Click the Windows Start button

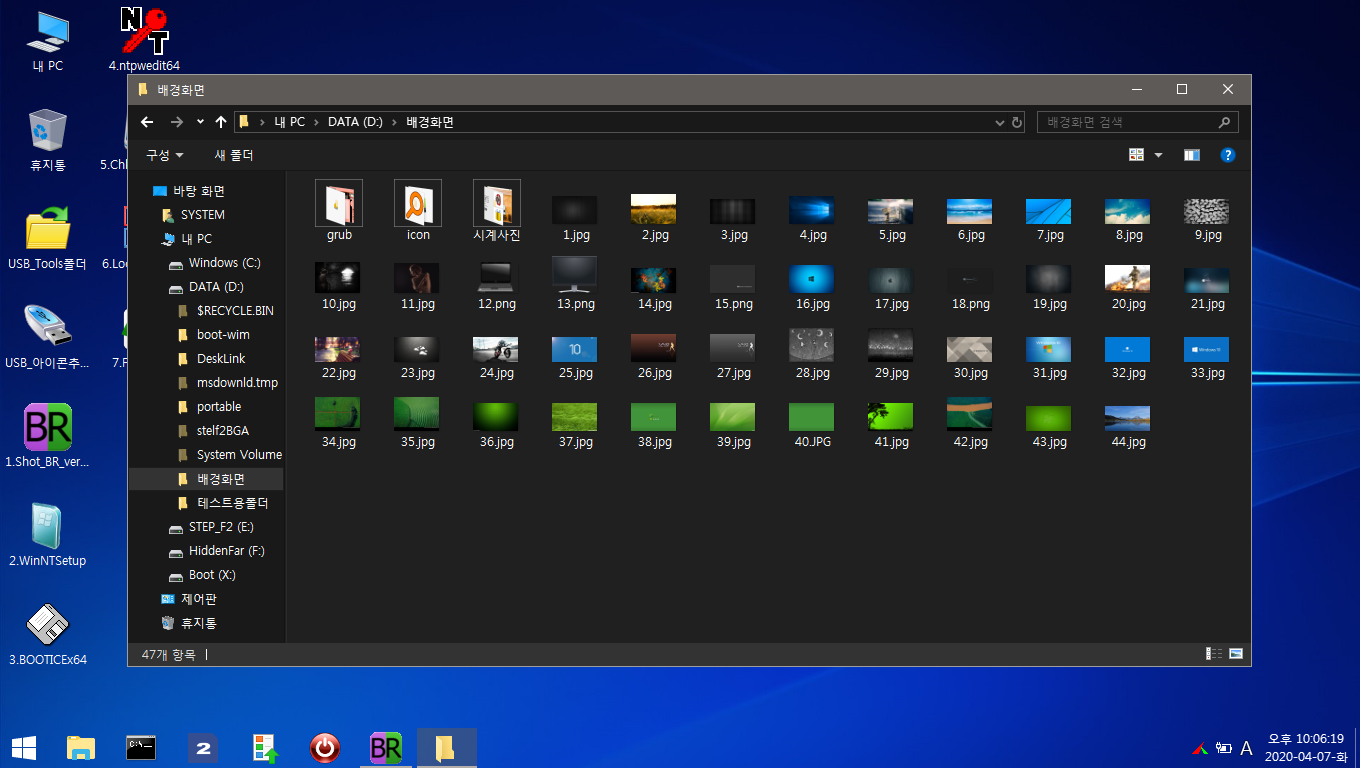tap(23, 747)
